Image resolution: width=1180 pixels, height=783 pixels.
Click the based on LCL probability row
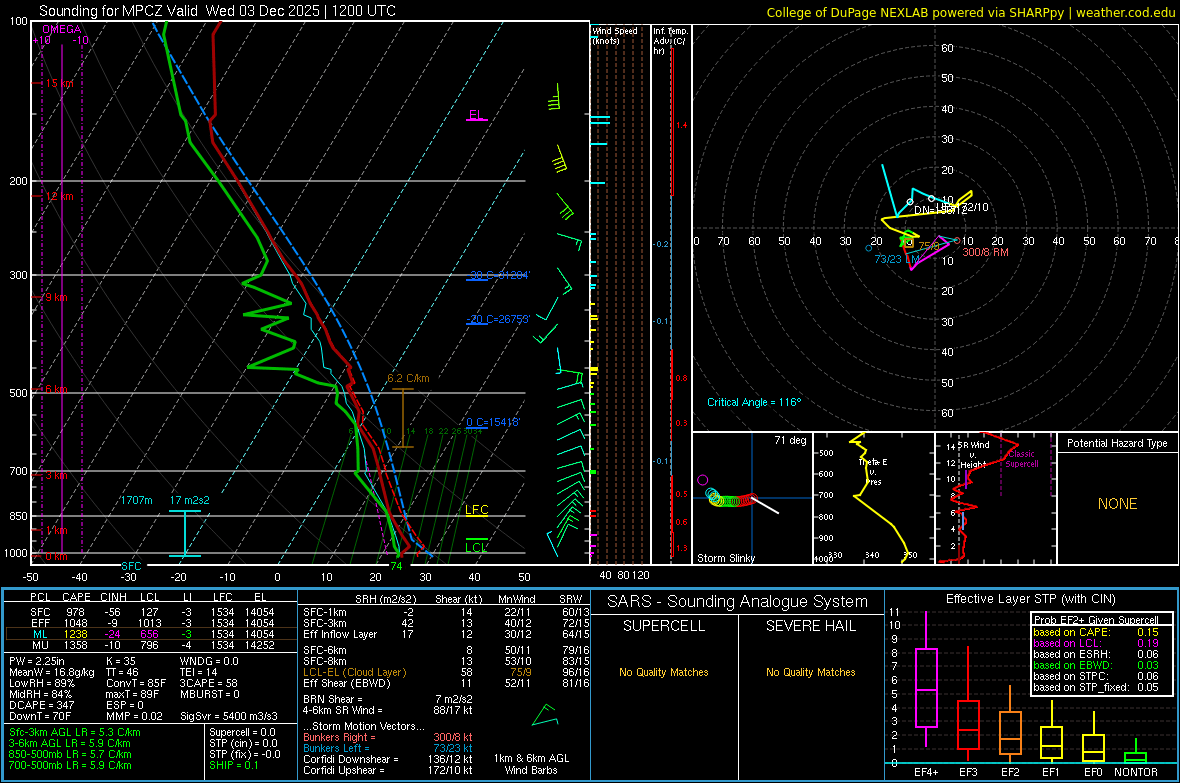coord(1096,643)
